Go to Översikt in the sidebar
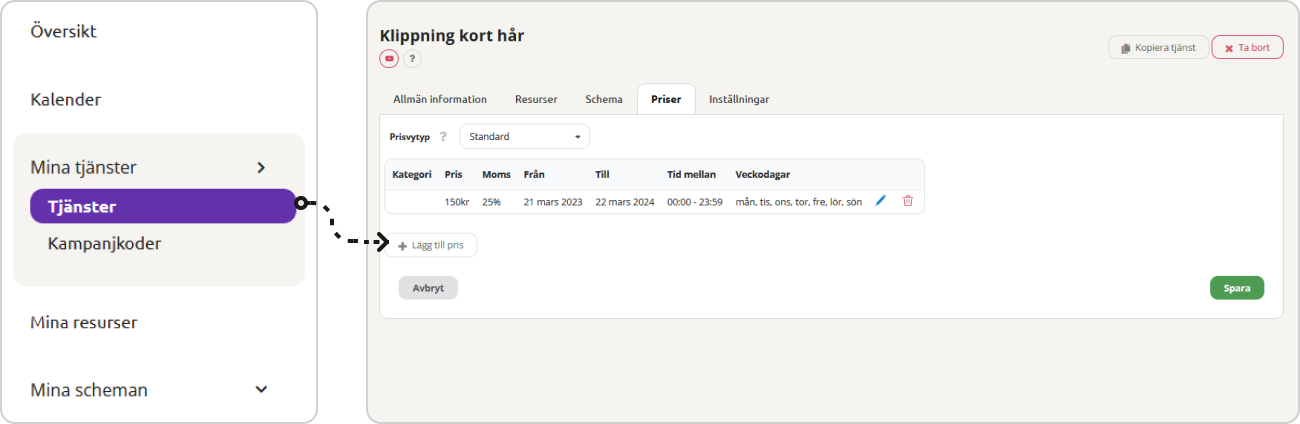The height and width of the screenshot is (424, 1300). tap(64, 31)
